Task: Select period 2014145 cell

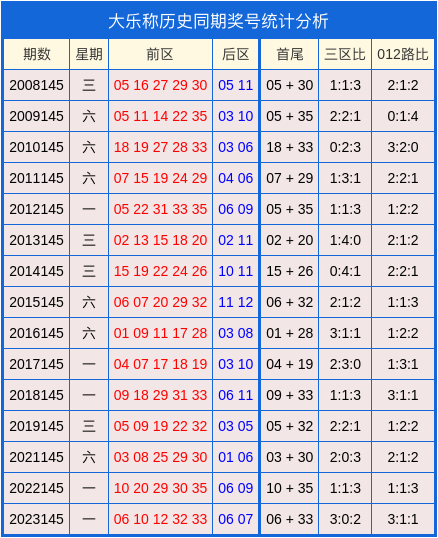Action: pos(37,271)
